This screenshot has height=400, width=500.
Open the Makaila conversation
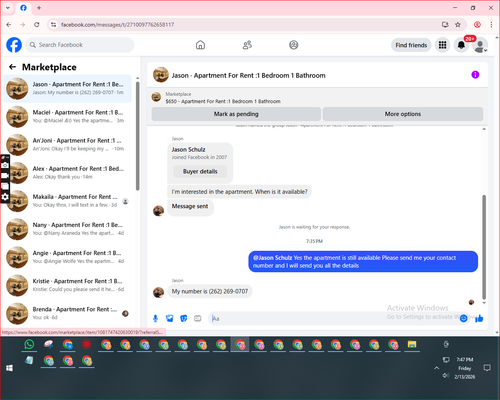tap(68, 201)
